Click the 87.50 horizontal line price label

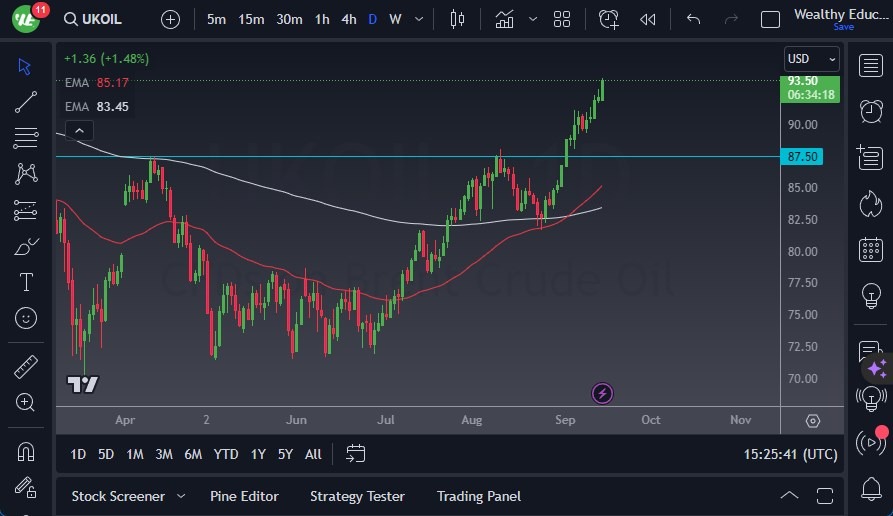(x=804, y=157)
